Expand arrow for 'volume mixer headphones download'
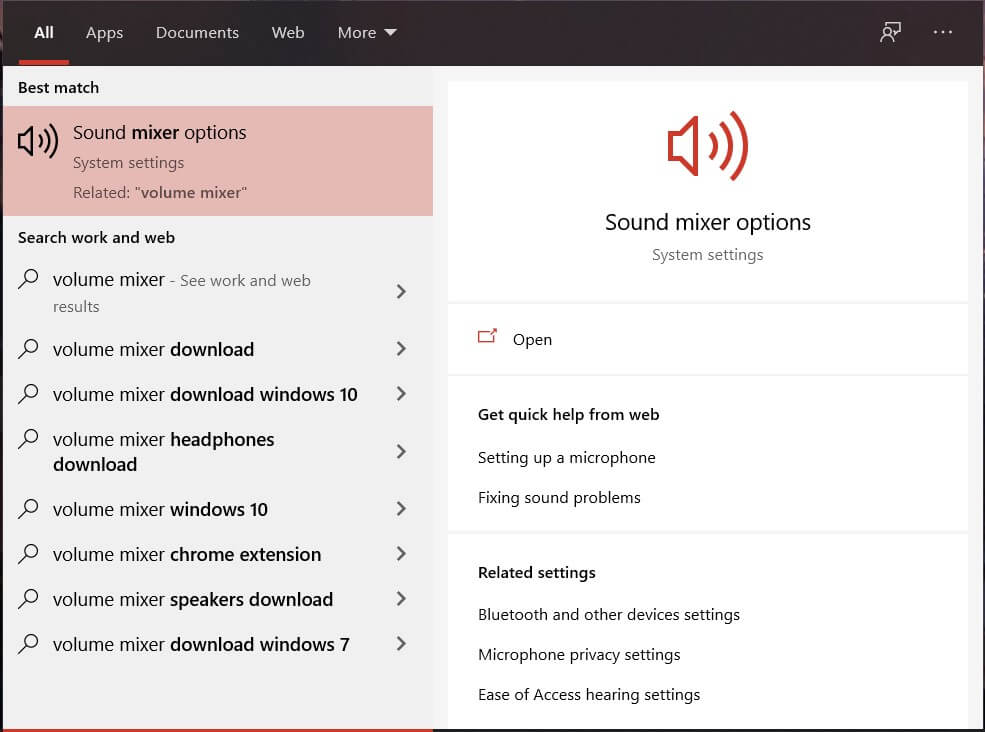 point(401,451)
